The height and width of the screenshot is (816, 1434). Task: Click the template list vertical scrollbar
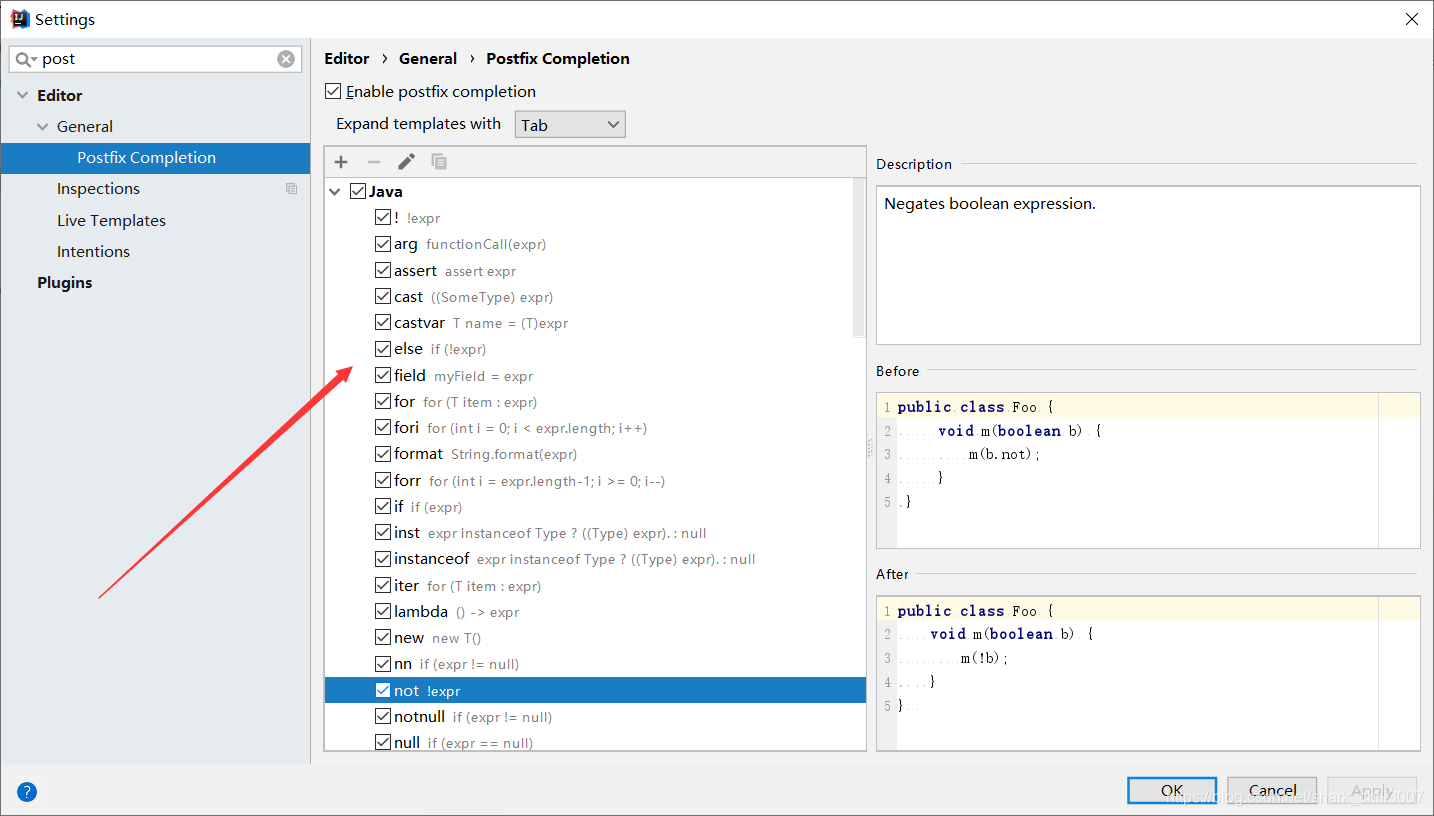tap(858, 260)
